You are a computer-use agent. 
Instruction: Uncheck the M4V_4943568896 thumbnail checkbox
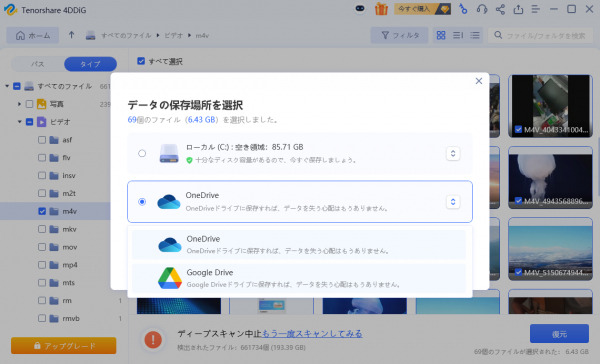518,201
